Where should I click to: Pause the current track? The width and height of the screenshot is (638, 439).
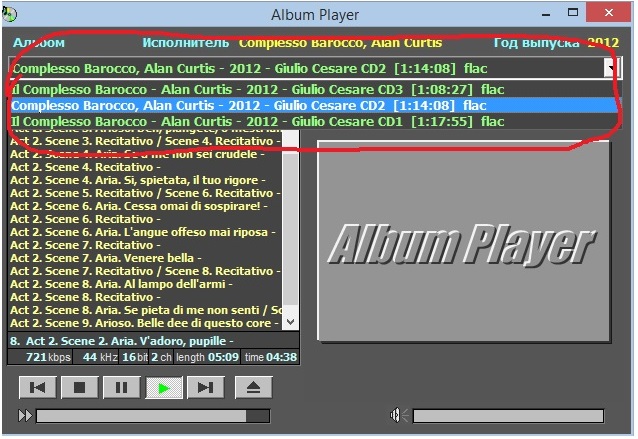coord(122,387)
